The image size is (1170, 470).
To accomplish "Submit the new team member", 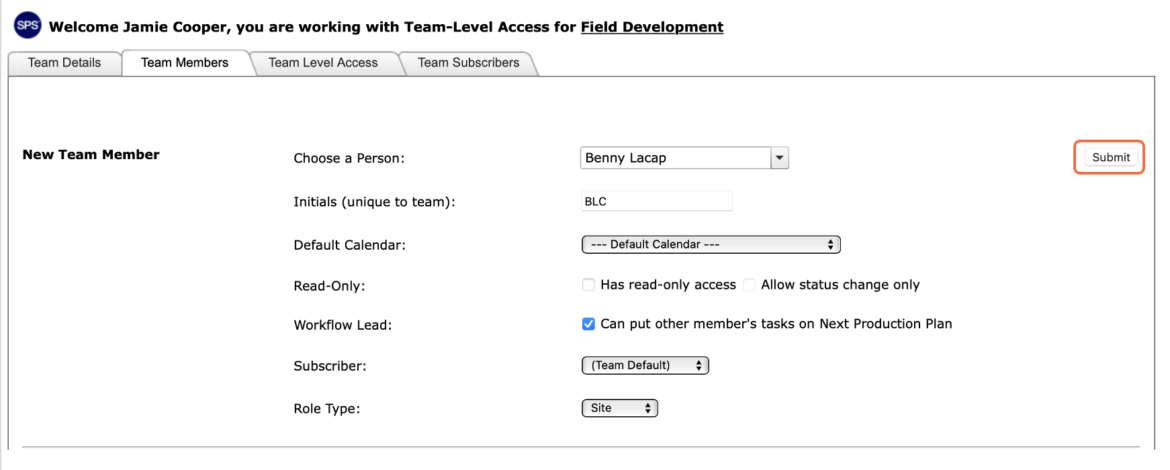I will (x=1111, y=157).
